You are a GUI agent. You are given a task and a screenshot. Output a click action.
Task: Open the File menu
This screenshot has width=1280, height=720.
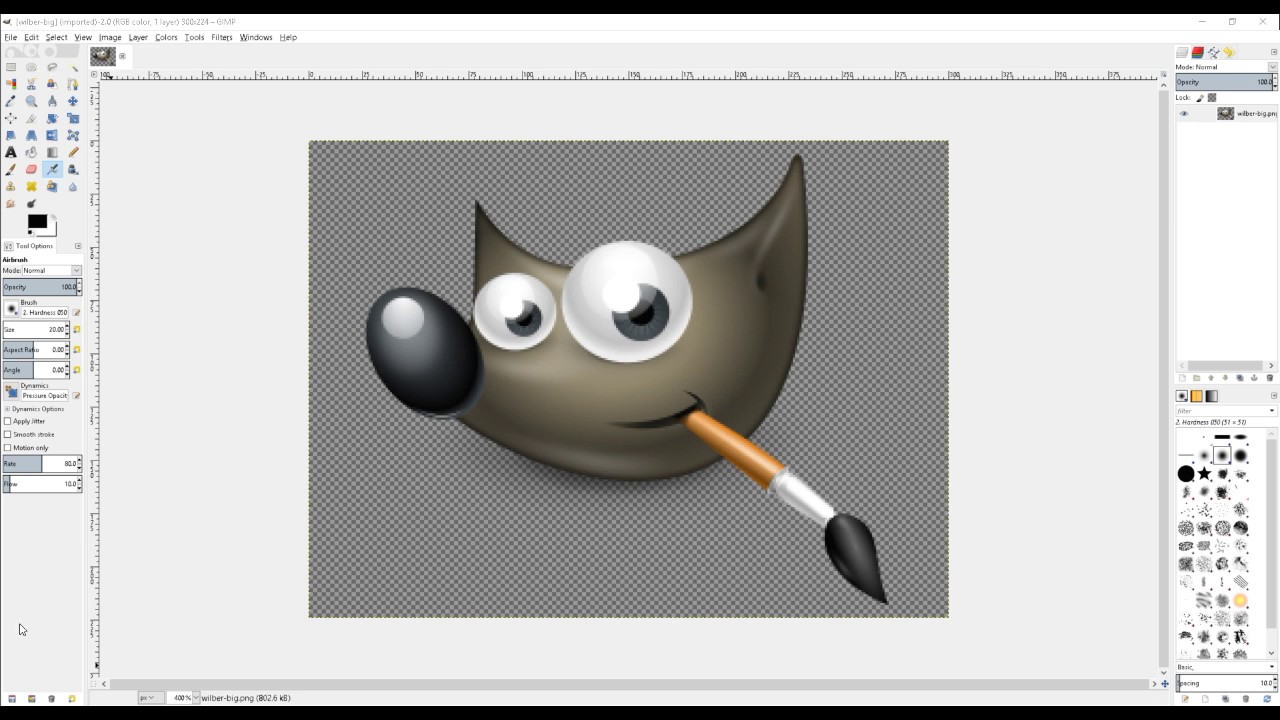pyautogui.click(x=11, y=37)
